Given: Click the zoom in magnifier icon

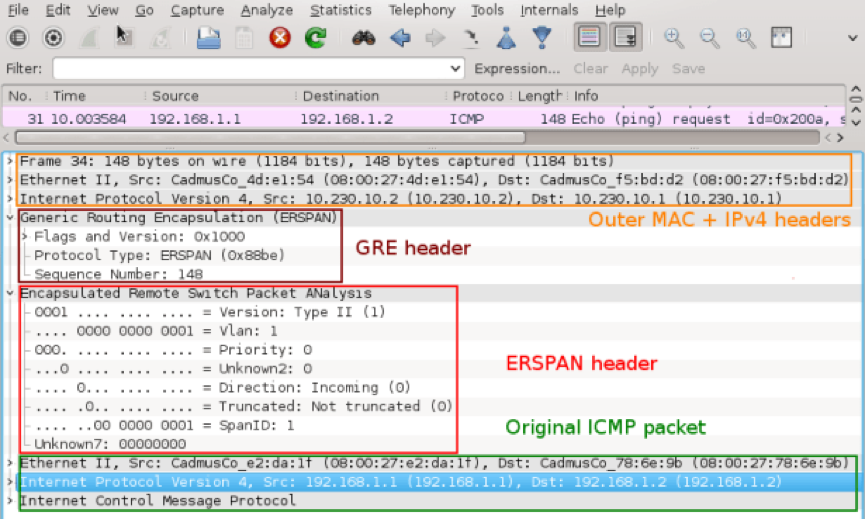Looking at the screenshot, I should pyautogui.click(x=674, y=38).
